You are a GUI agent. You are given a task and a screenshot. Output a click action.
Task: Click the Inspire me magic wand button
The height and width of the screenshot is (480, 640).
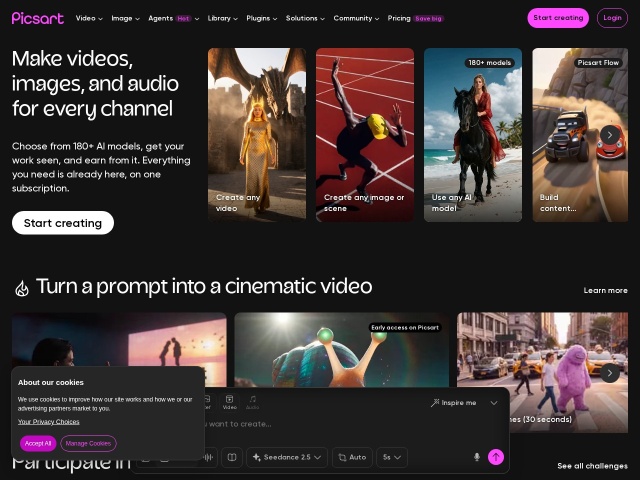[453, 403]
